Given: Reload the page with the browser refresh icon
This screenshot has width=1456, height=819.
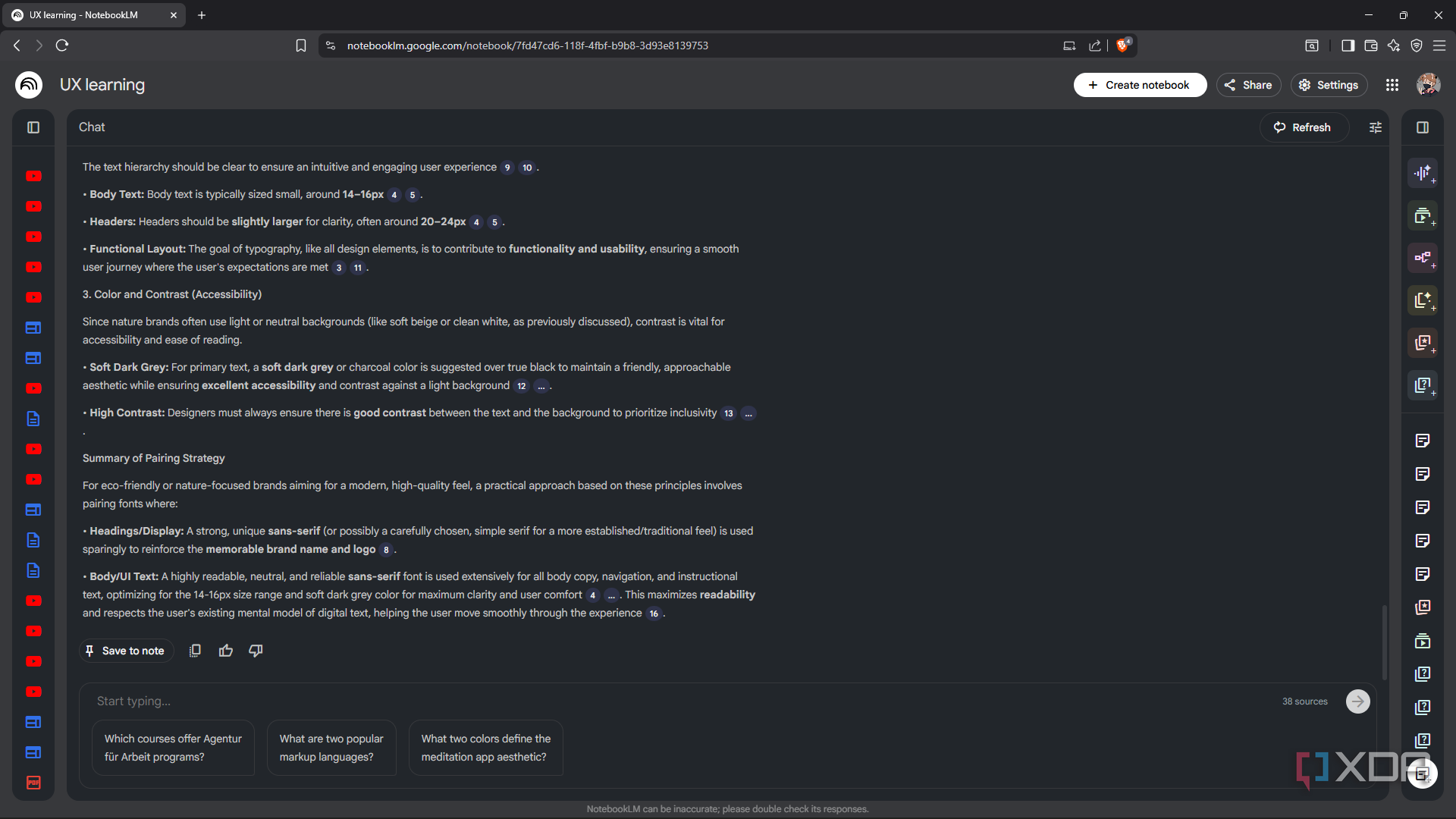Looking at the screenshot, I should (62, 45).
